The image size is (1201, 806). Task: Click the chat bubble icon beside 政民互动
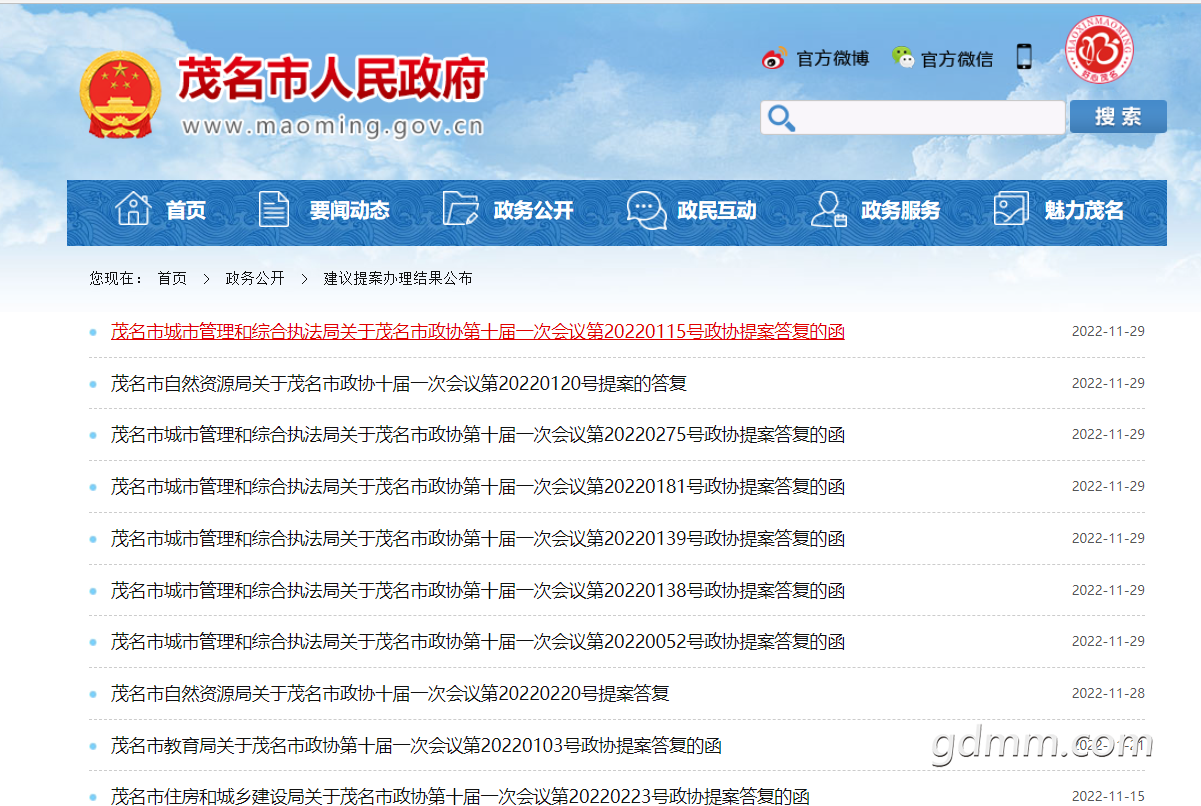(x=646, y=210)
